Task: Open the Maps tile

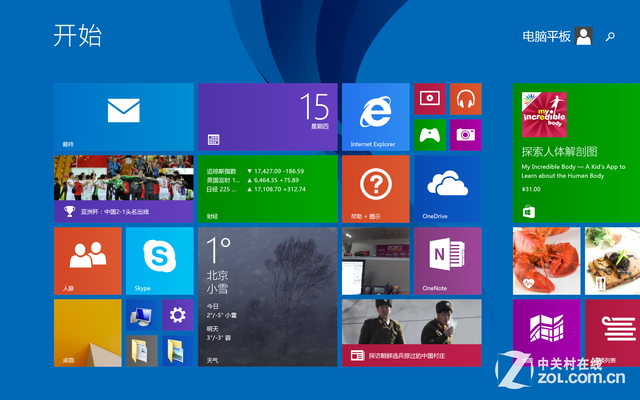Action: point(547,333)
